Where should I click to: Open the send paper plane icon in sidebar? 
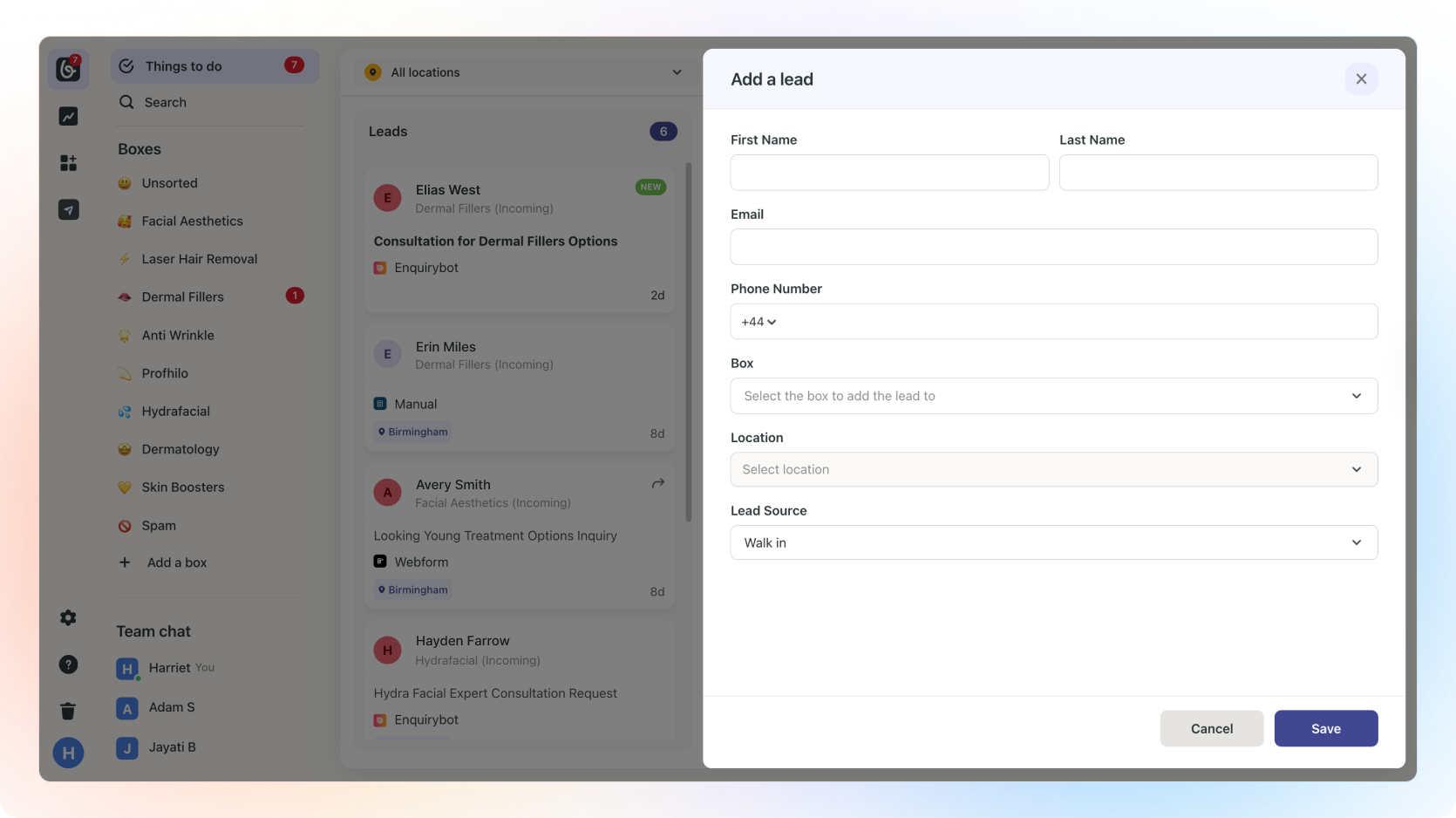pyautogui.click(x=68, y=209)
